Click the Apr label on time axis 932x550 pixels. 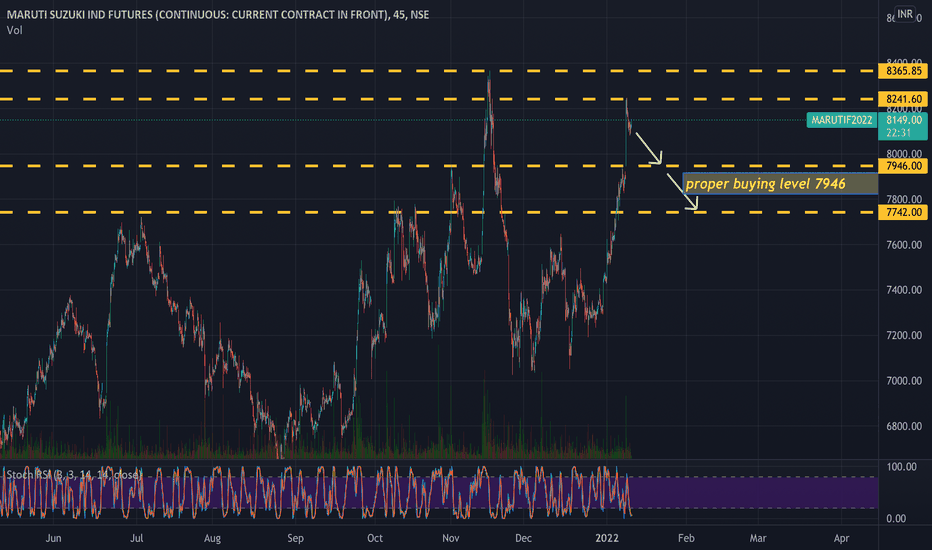(x=841, y=538)
